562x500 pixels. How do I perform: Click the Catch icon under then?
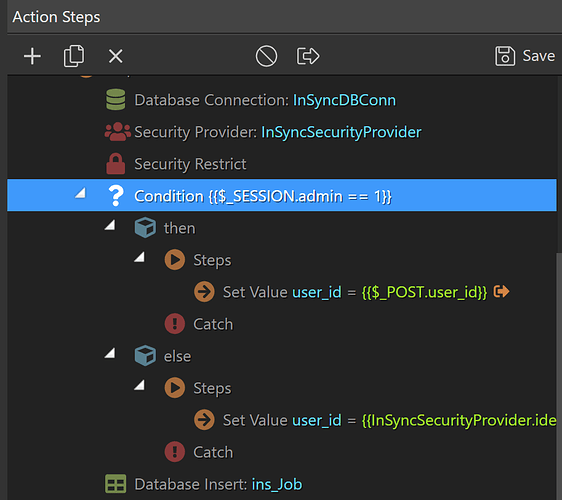pos(175,324)
